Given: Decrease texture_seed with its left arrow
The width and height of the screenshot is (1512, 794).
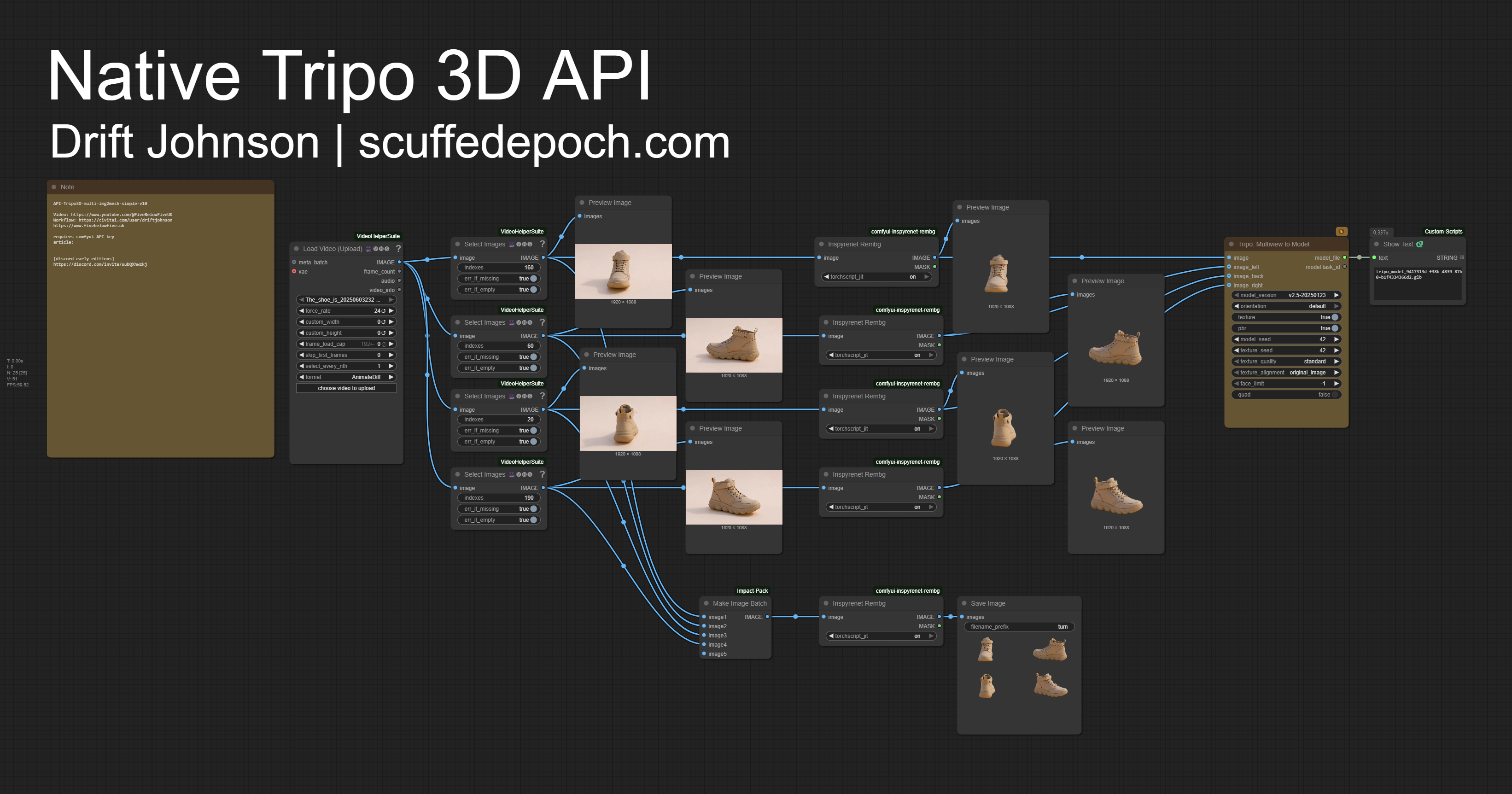Looking at the screenshot, I should 1236,350.
